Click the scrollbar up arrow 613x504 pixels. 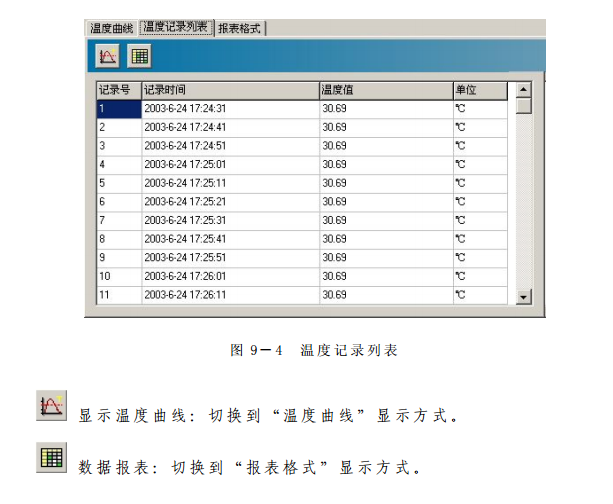tap(523, 90)
